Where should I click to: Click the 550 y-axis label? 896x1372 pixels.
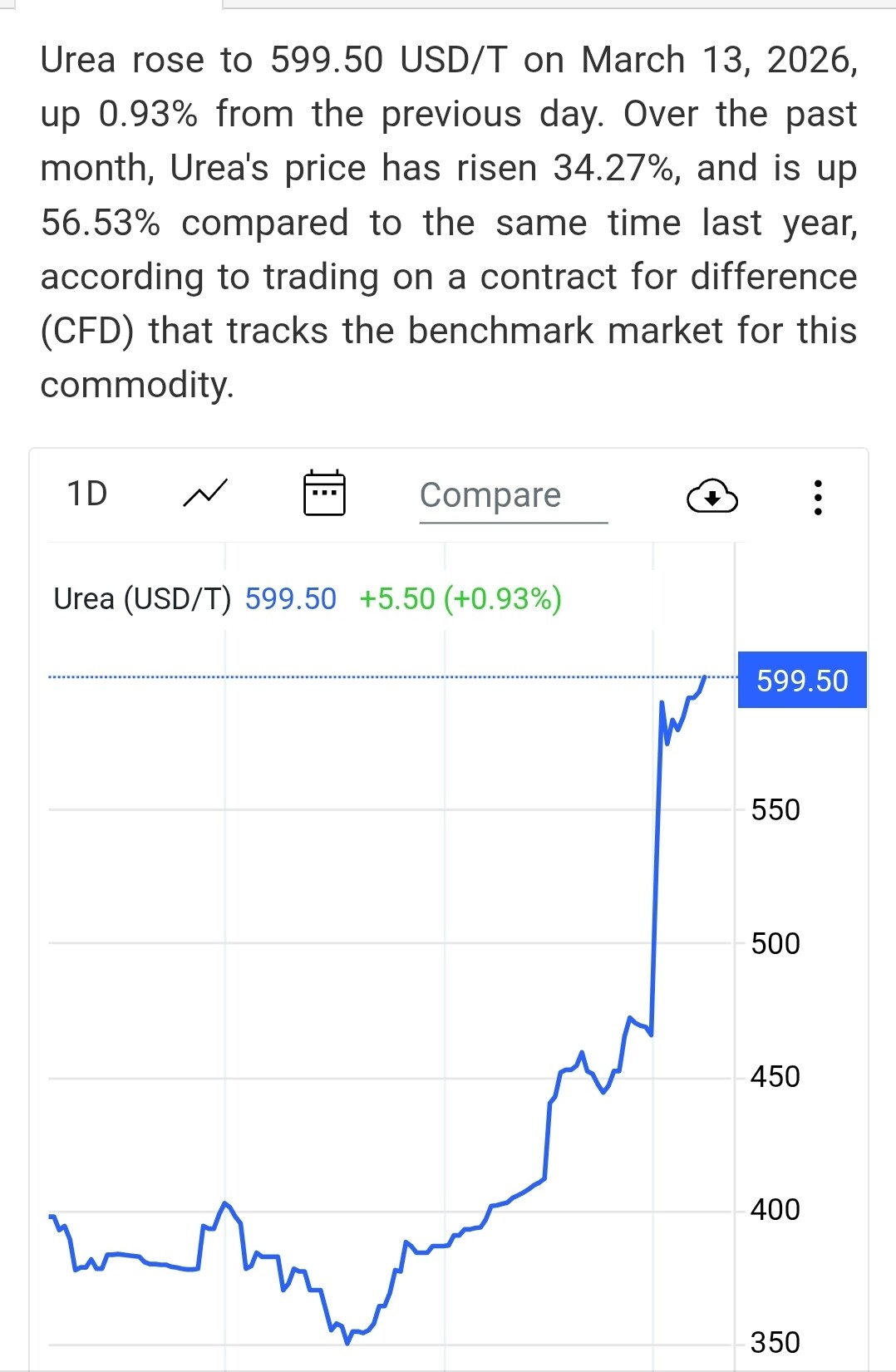coord(775,810)
